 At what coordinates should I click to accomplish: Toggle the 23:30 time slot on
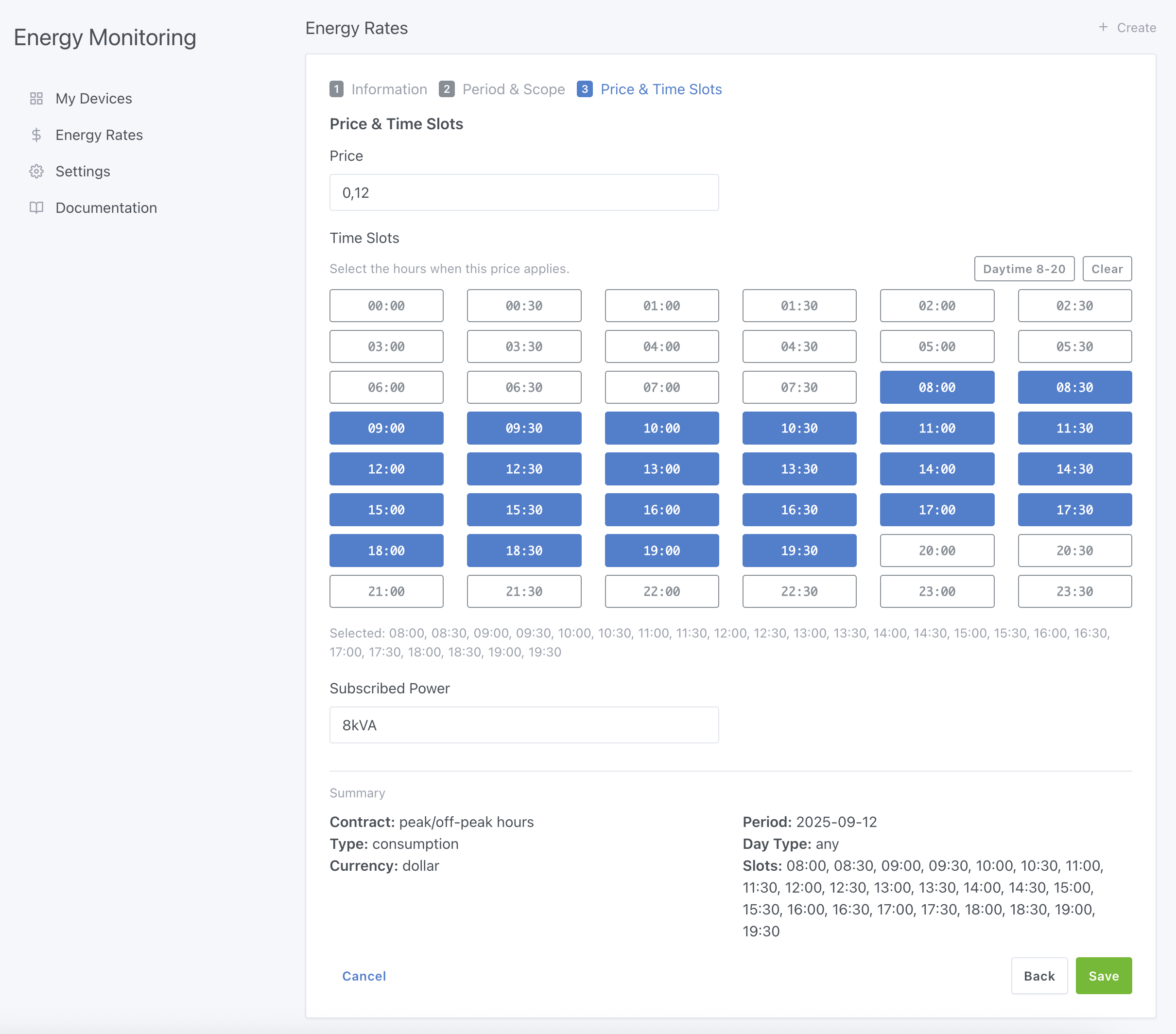[1074, 591]
